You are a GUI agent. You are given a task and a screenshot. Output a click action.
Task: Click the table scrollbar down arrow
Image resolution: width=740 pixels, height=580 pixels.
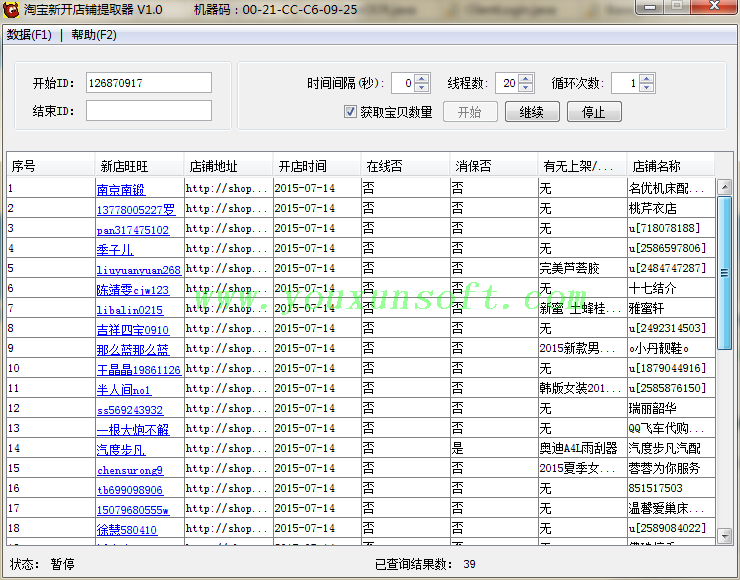point(724,536)
